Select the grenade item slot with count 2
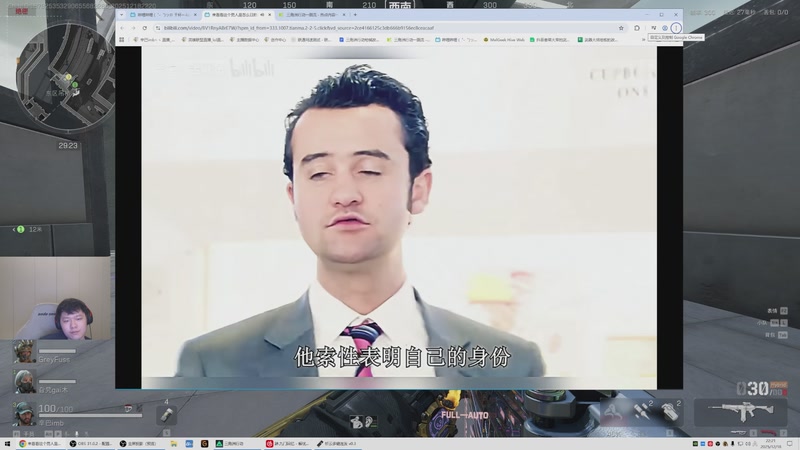This screenshot has width=800, height=450. click(x=670, y=411)
